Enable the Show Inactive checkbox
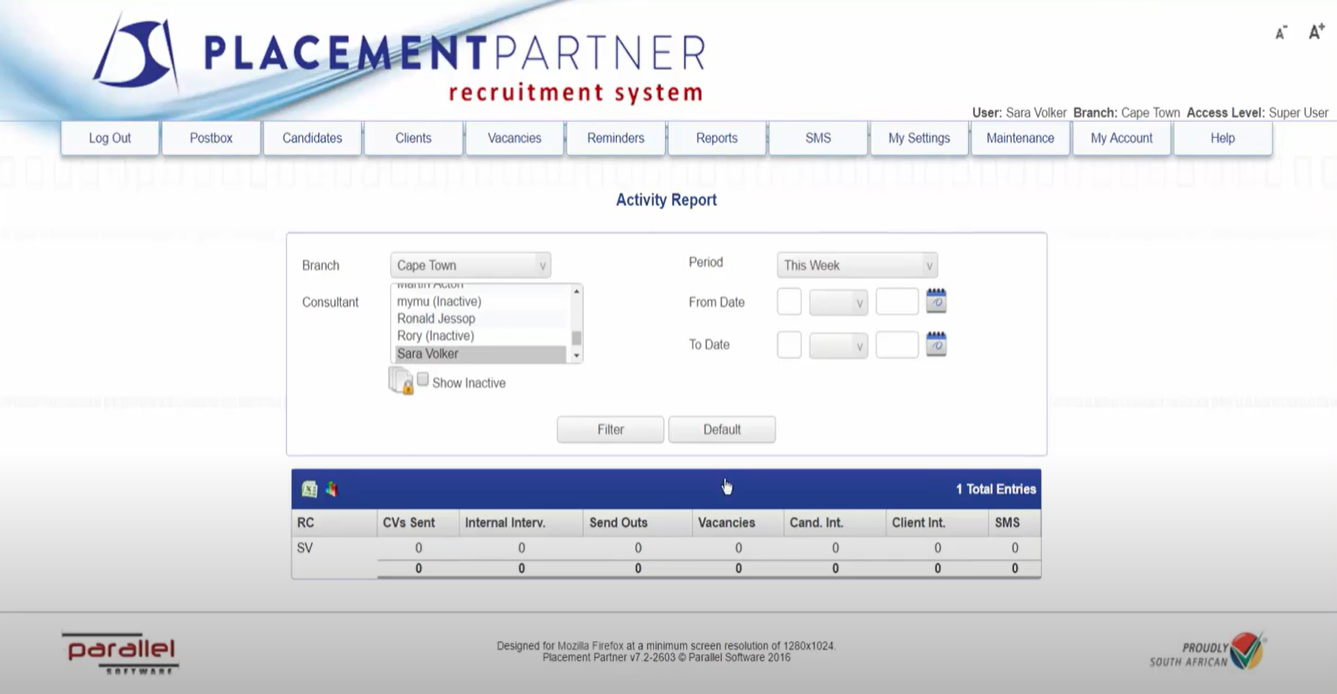Screen dimensions: 1337x694 (x=423, y=378)
